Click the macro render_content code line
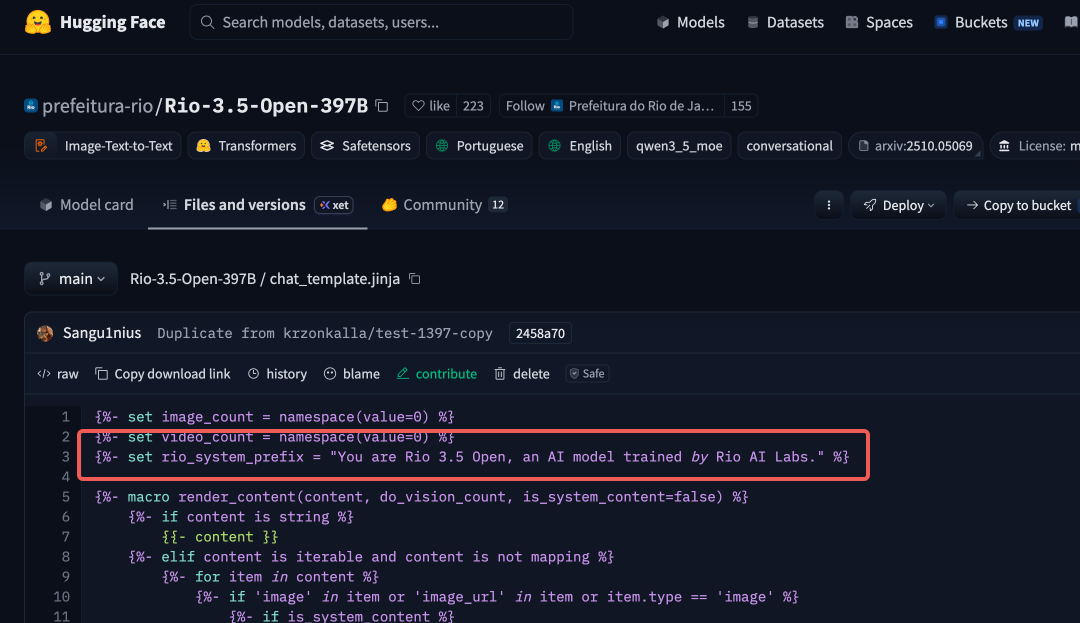Viewport: 1080px width, 623px height. click(x=422, y=496)
